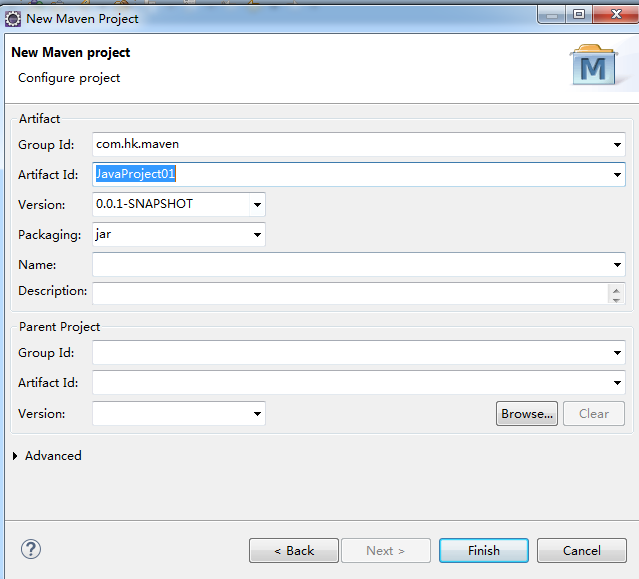Open Parent Project Version dropdown arrow
Screen dimensions: 639x579
click(x=257, y=414)
